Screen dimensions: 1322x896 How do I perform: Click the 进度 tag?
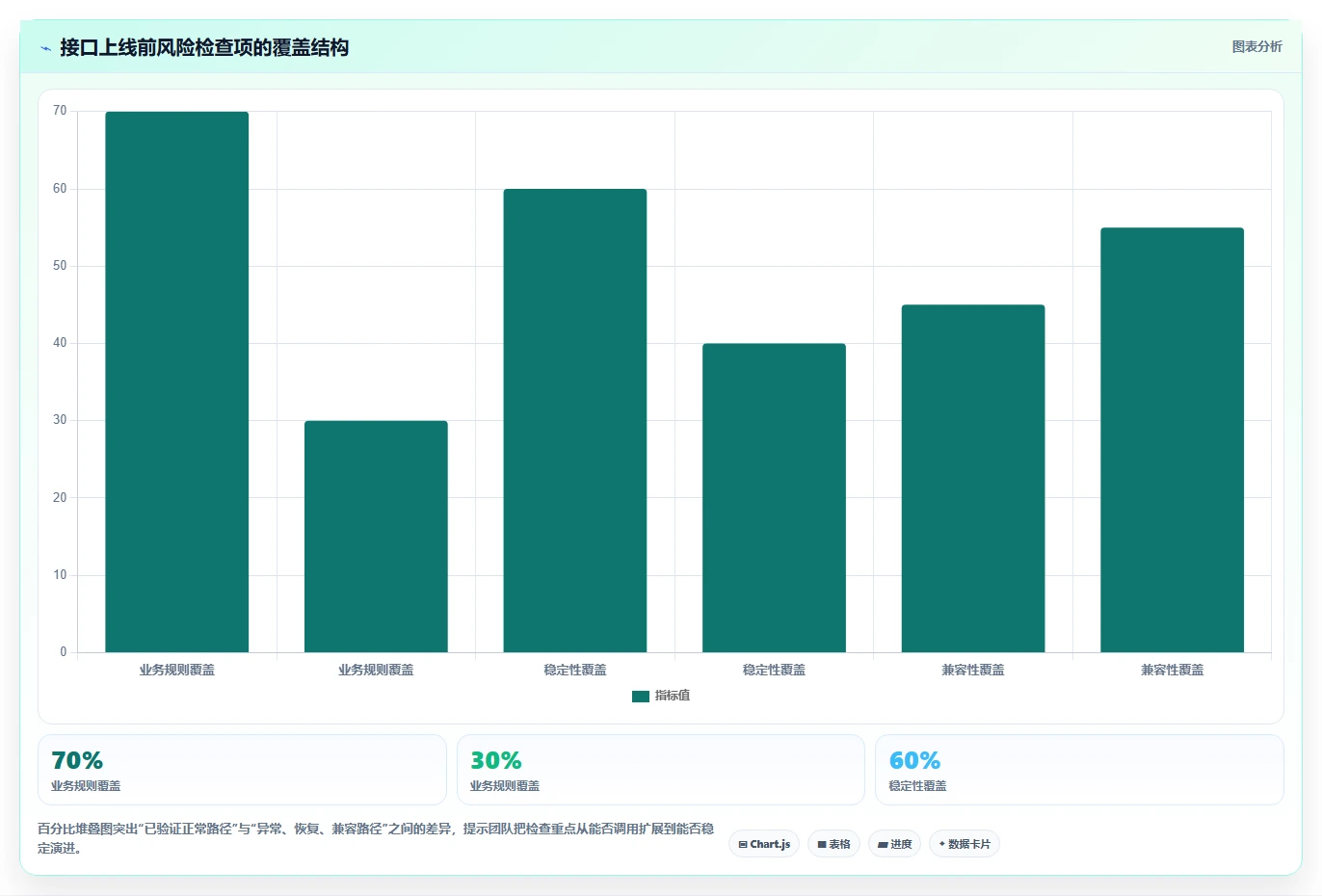point(894,844)
